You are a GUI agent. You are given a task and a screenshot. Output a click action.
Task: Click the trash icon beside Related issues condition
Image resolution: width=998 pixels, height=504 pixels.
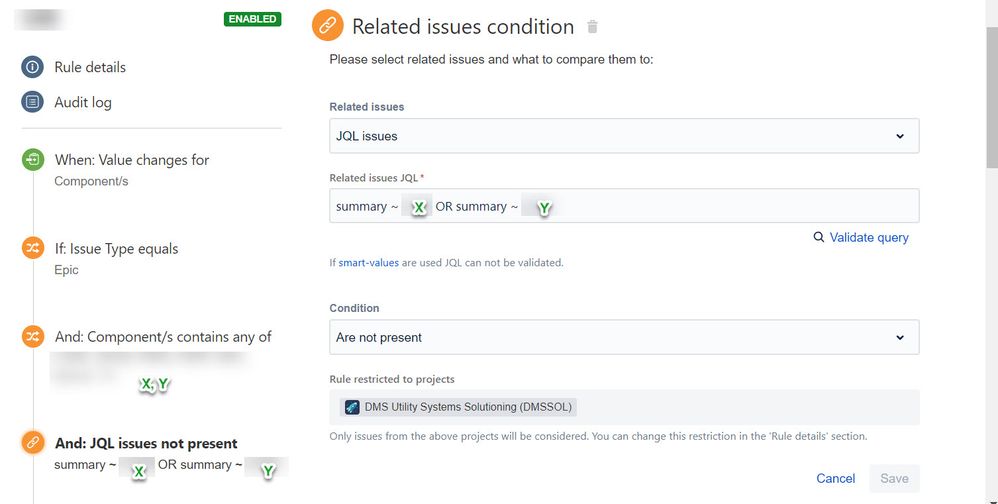tap(593, 27)
